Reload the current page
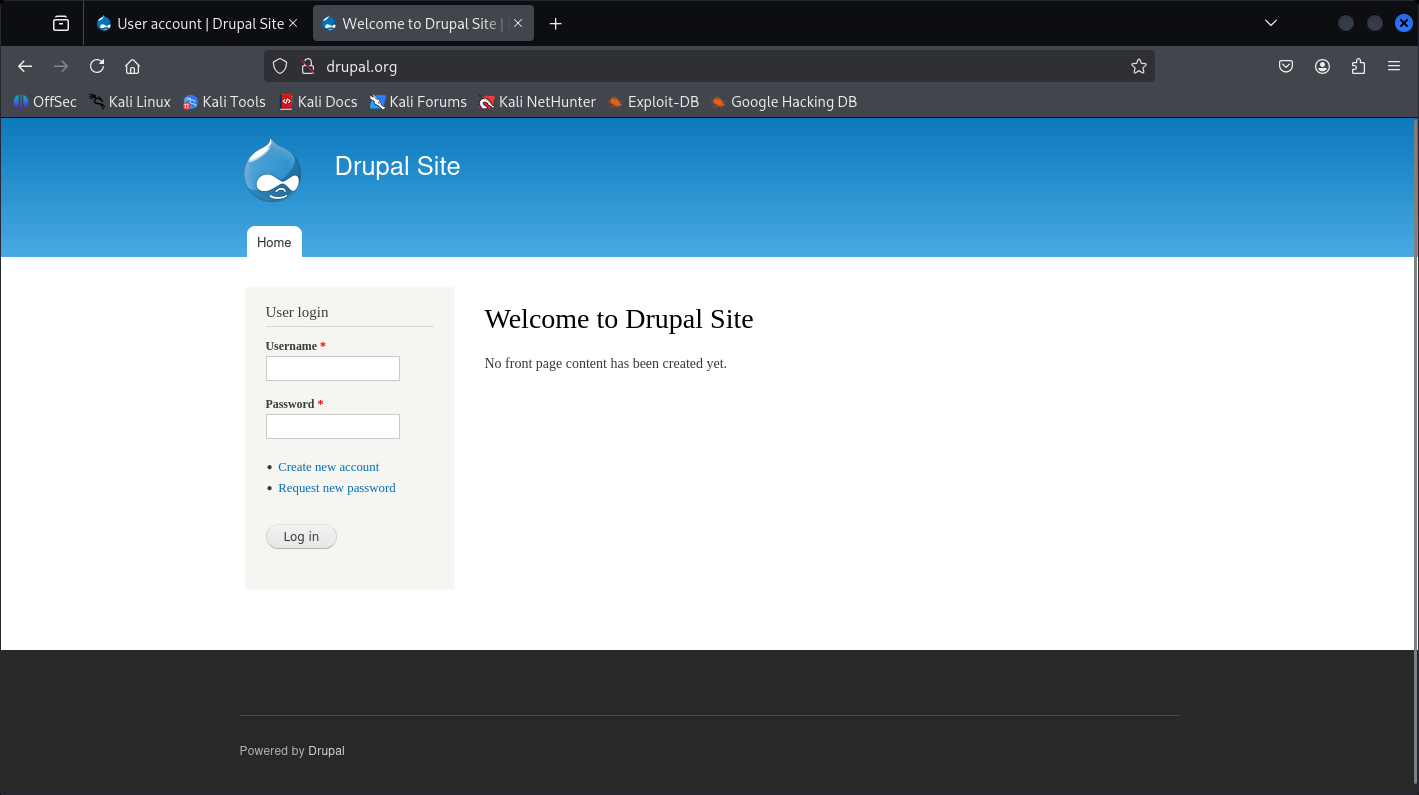1419x795 pixels. point(97,66)
